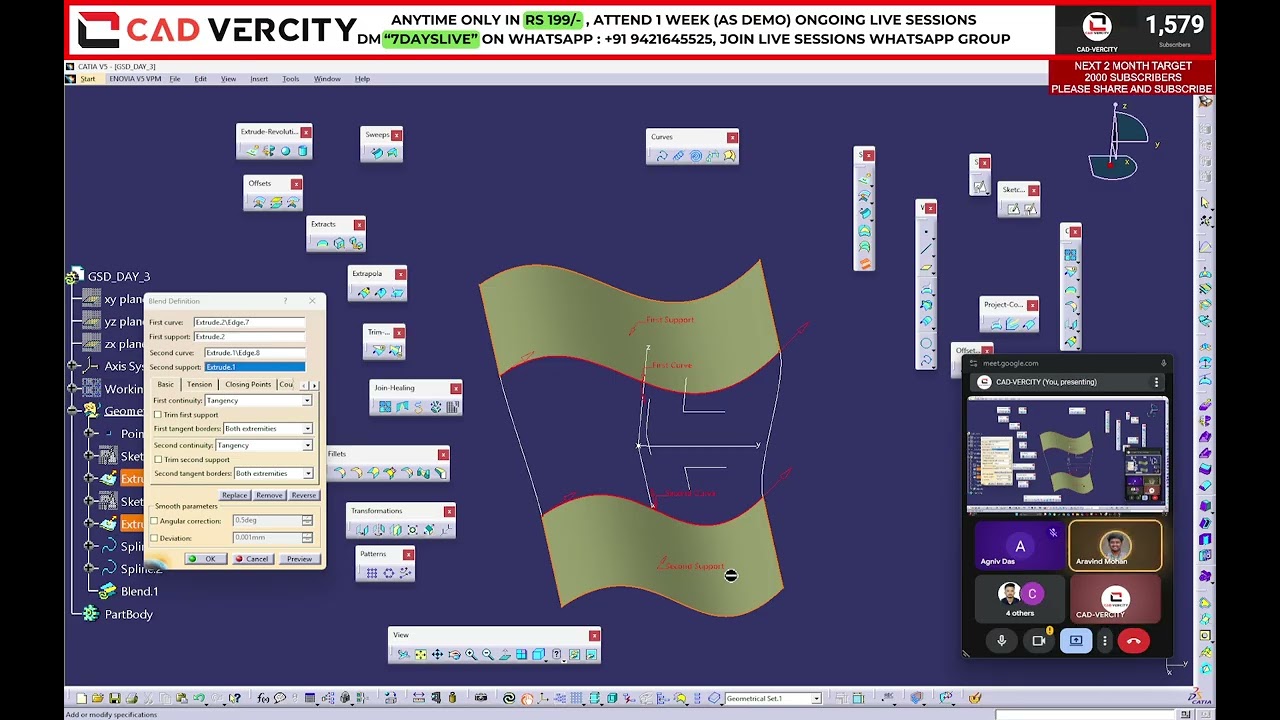Open the Tools menu

pyautogui.click(x=291, y=79)
